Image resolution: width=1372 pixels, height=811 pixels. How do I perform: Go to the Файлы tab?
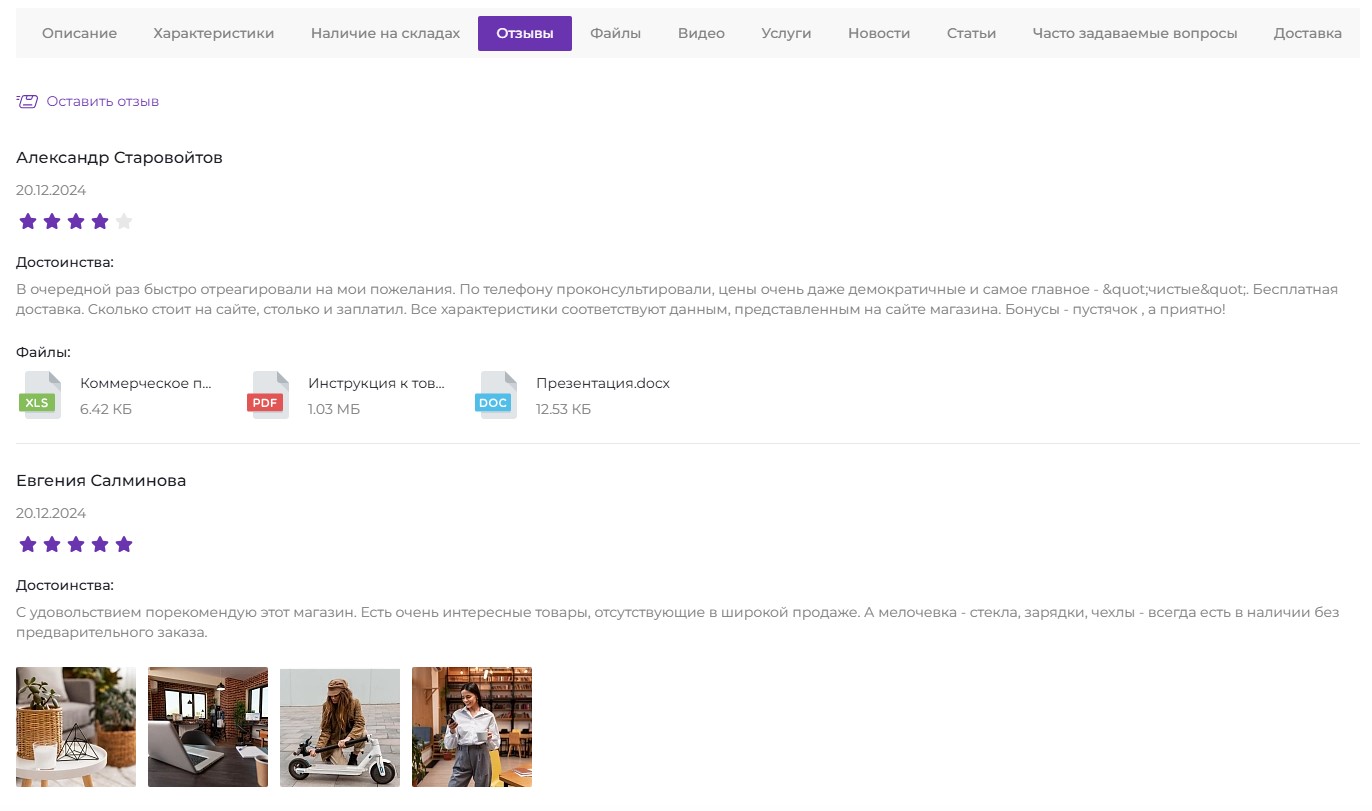click(x=615, y=33)
